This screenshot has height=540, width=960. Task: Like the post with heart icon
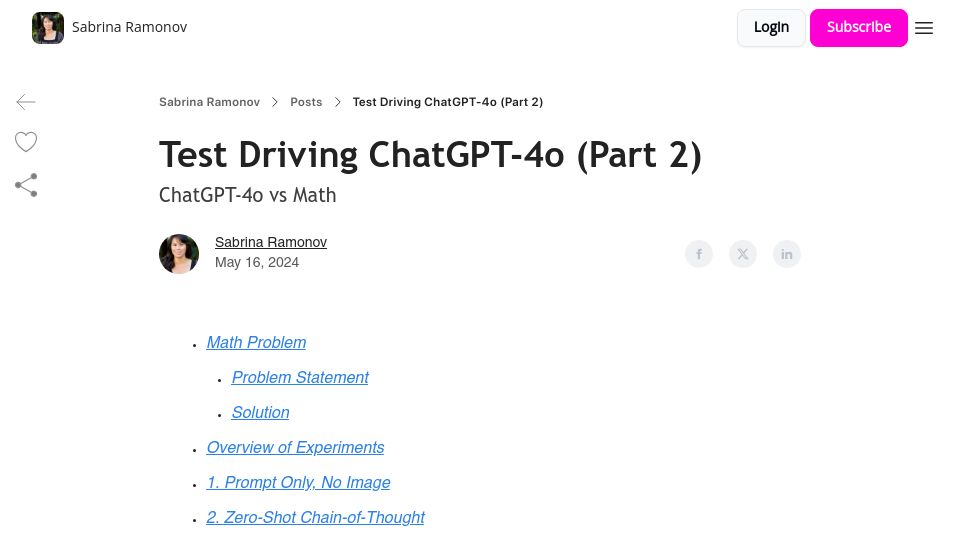(26, 142)
